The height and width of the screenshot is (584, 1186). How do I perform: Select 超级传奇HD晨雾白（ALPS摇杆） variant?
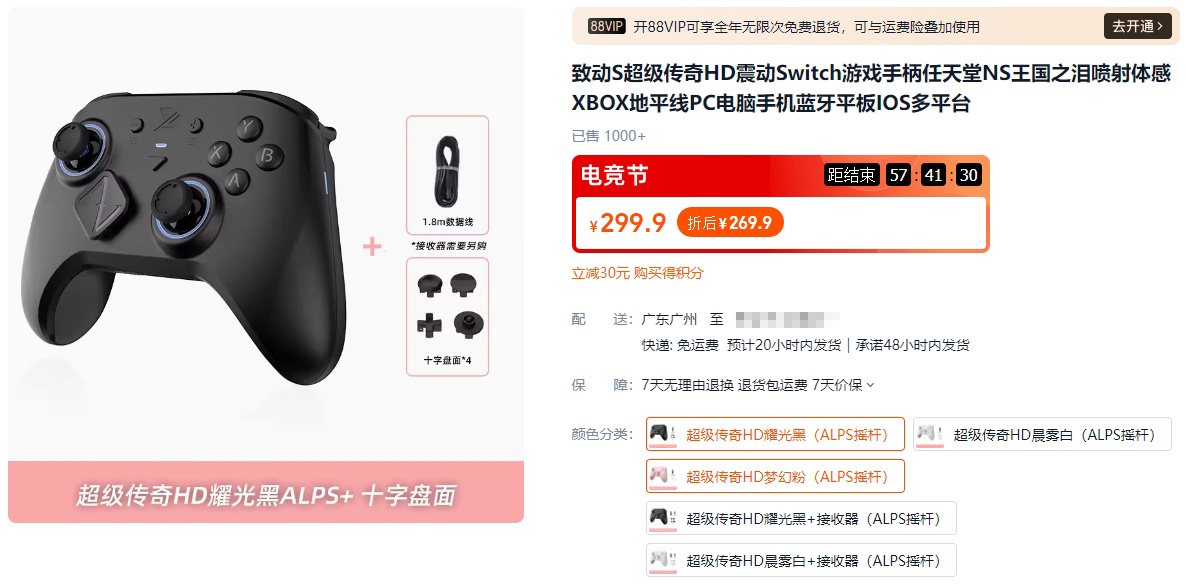[x=1042, y=434]
